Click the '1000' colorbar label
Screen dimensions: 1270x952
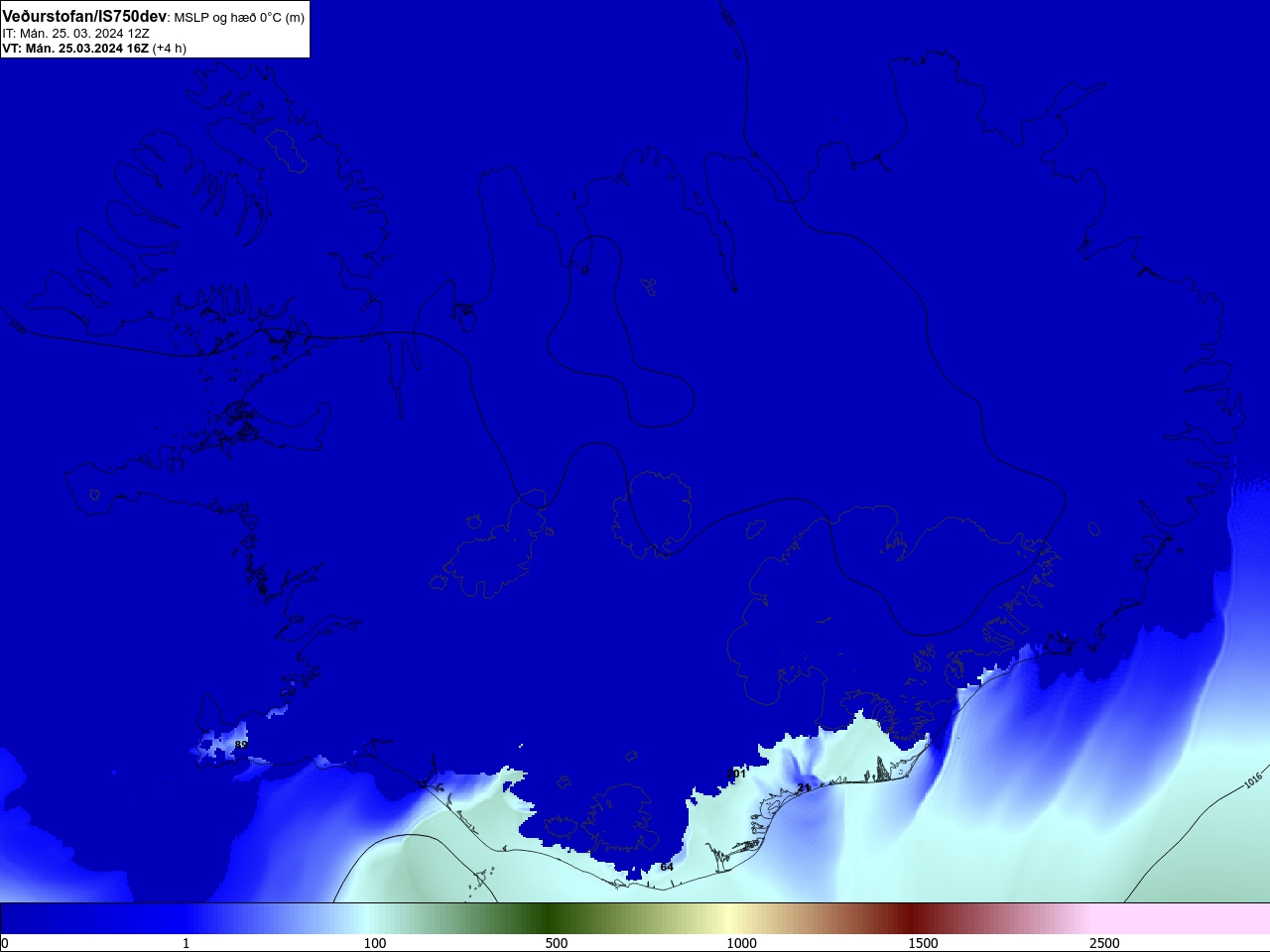click(741, 943)
